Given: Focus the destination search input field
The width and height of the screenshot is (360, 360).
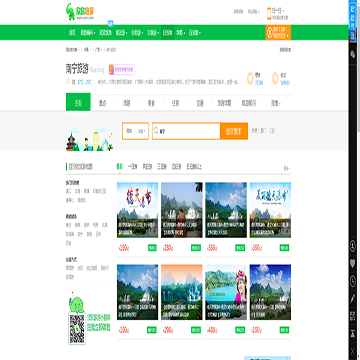Looking at the screenshot, I should pyautogui.click(x=186, y=131).
